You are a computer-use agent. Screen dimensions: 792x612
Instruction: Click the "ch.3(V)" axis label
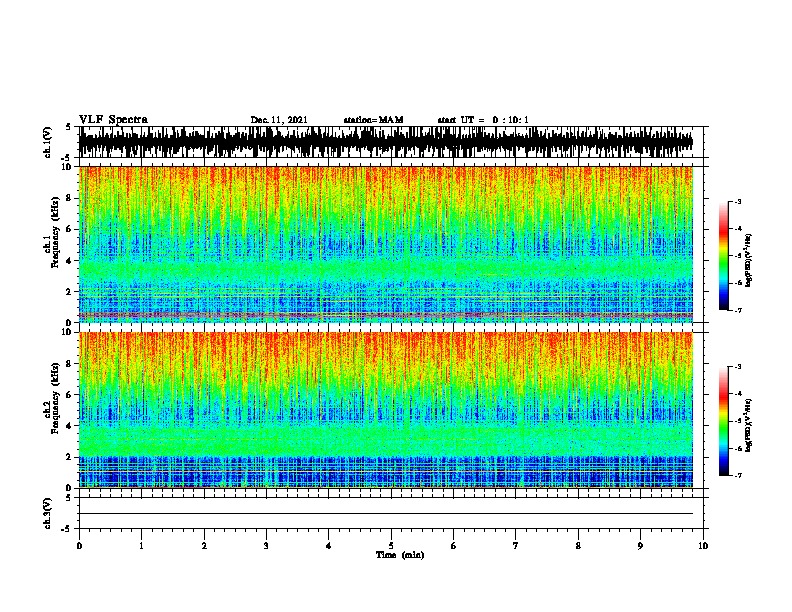47,513
